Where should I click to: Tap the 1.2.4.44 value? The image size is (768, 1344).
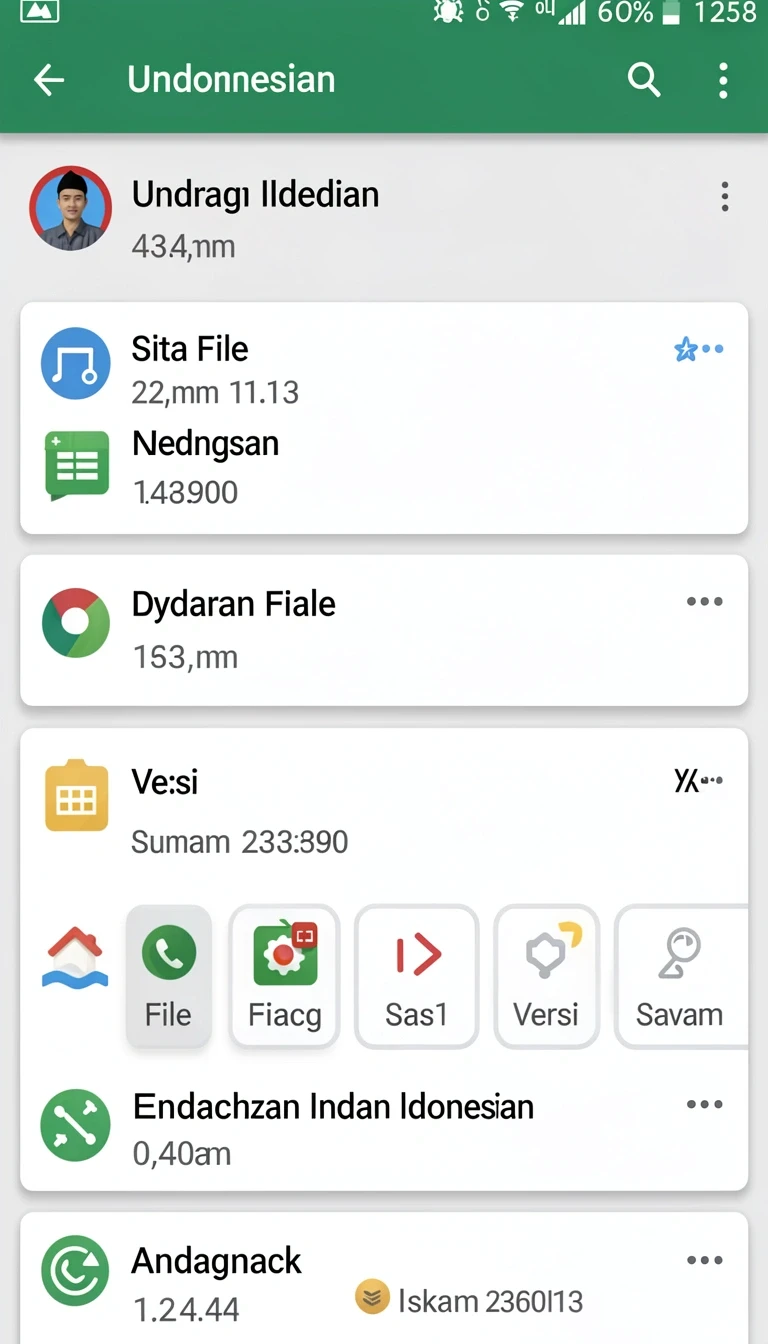tap(186, 1309)
